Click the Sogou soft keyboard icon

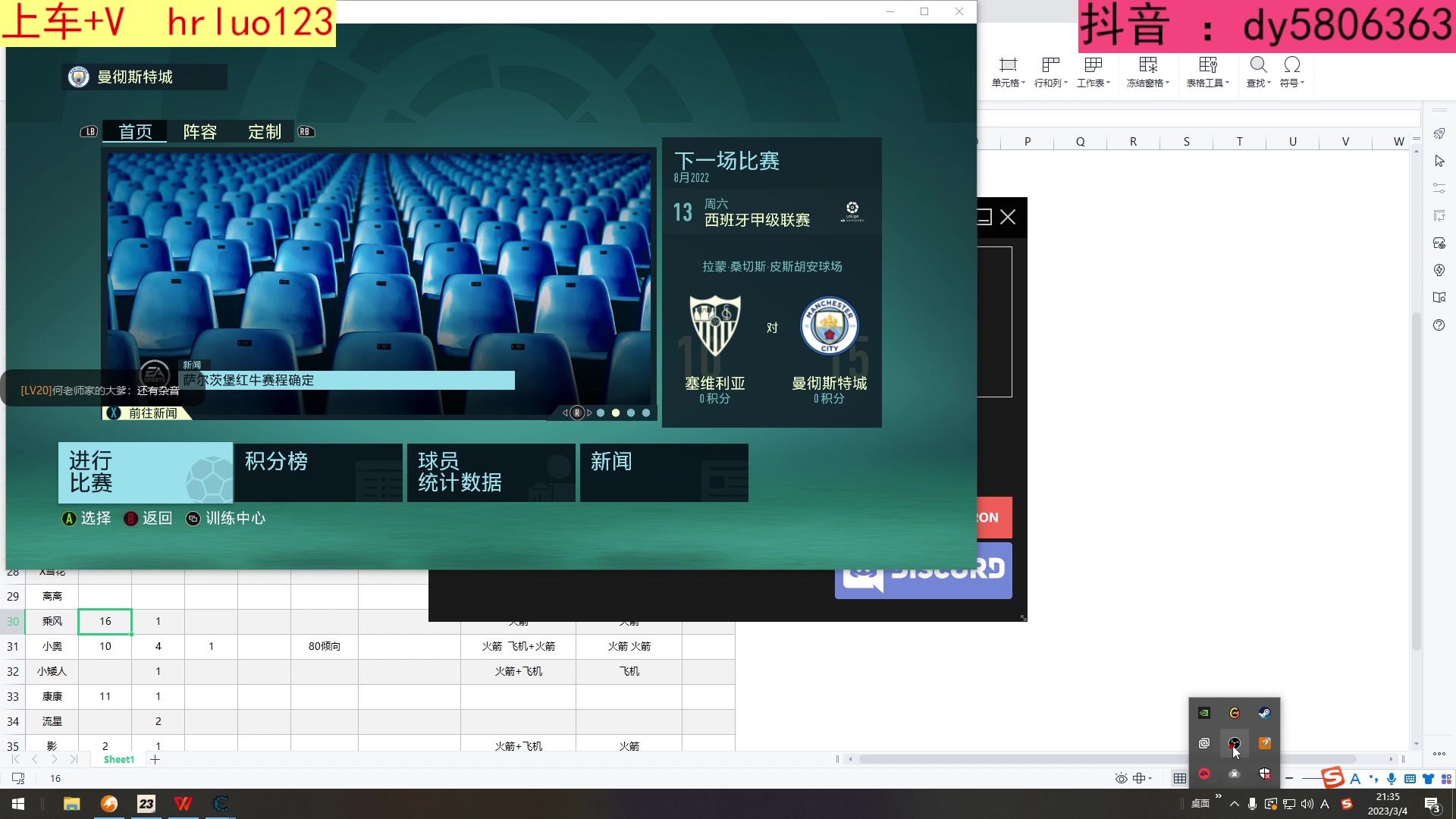1410,779
